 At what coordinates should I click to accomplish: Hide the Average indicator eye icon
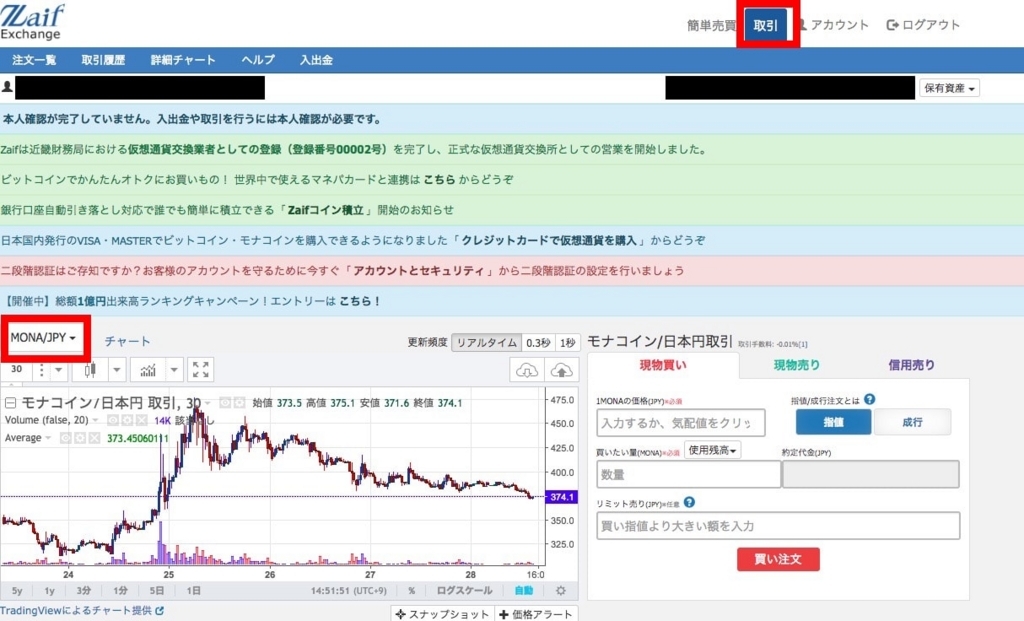point(65,438)
